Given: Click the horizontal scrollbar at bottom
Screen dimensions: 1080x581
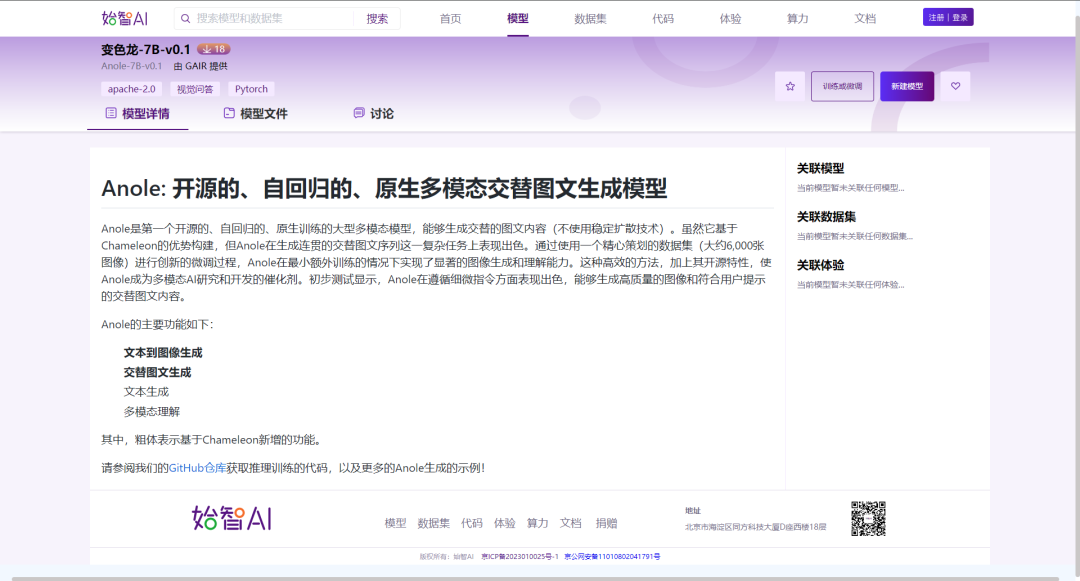Looking at the screenshot, I should pyautogui.click(x=535, y=579).
